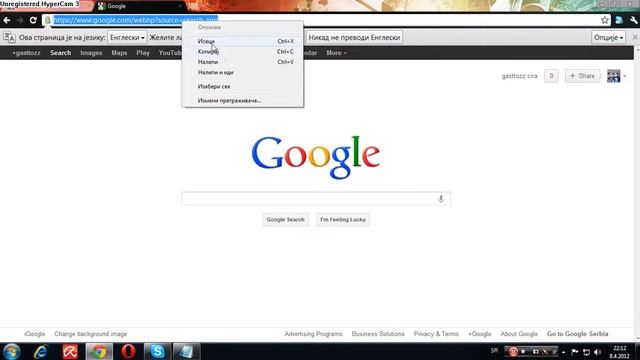Close the translation bar with its X
Image resolution: width=640 pixels, height=360 pixels.
635,37
